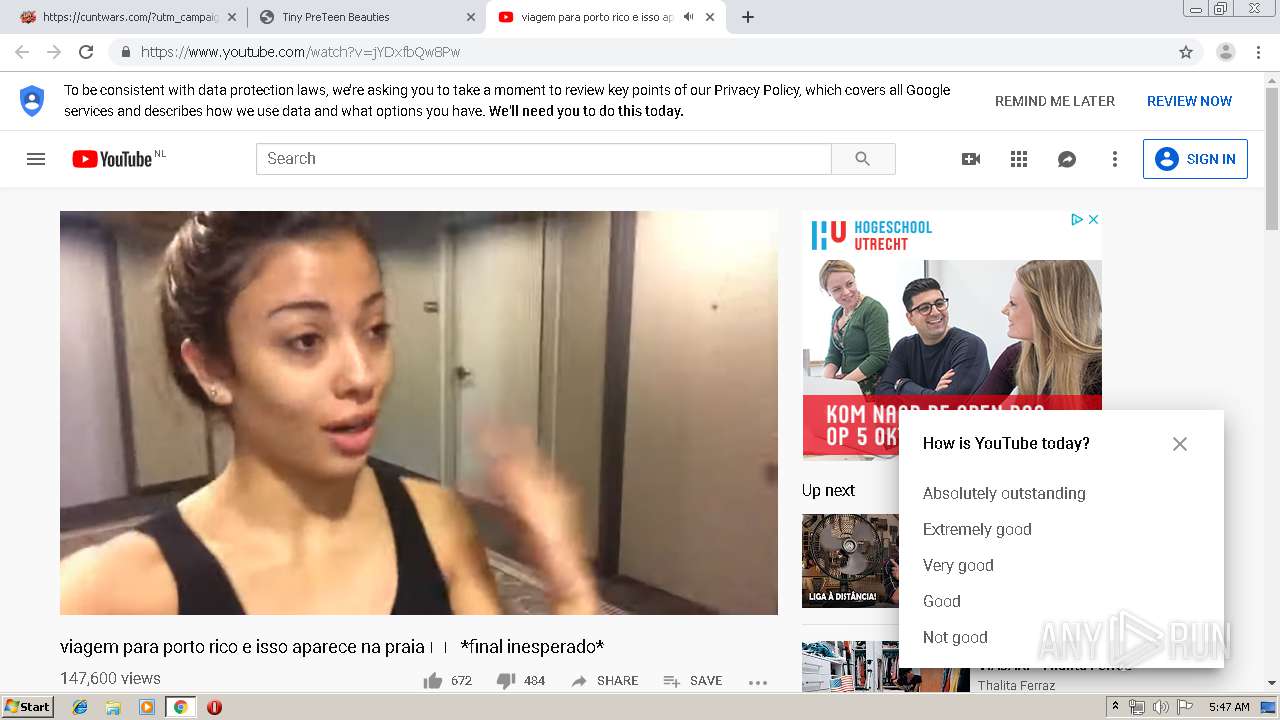Open more actions ellipsis below video
Screen dimensions: 1280x720
(x=758, y=682)
